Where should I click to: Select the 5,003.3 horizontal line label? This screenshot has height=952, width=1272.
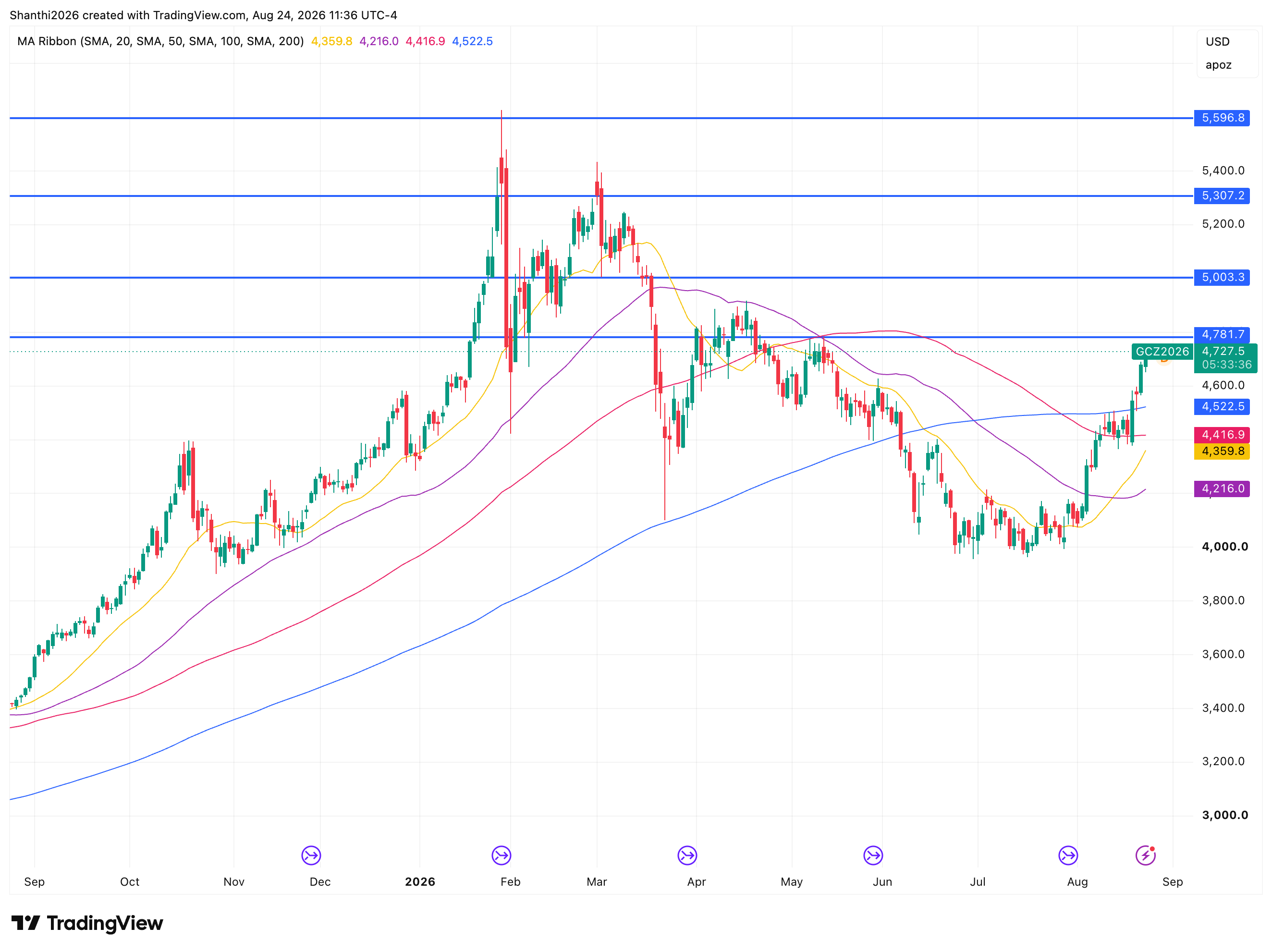[1222, 277]
